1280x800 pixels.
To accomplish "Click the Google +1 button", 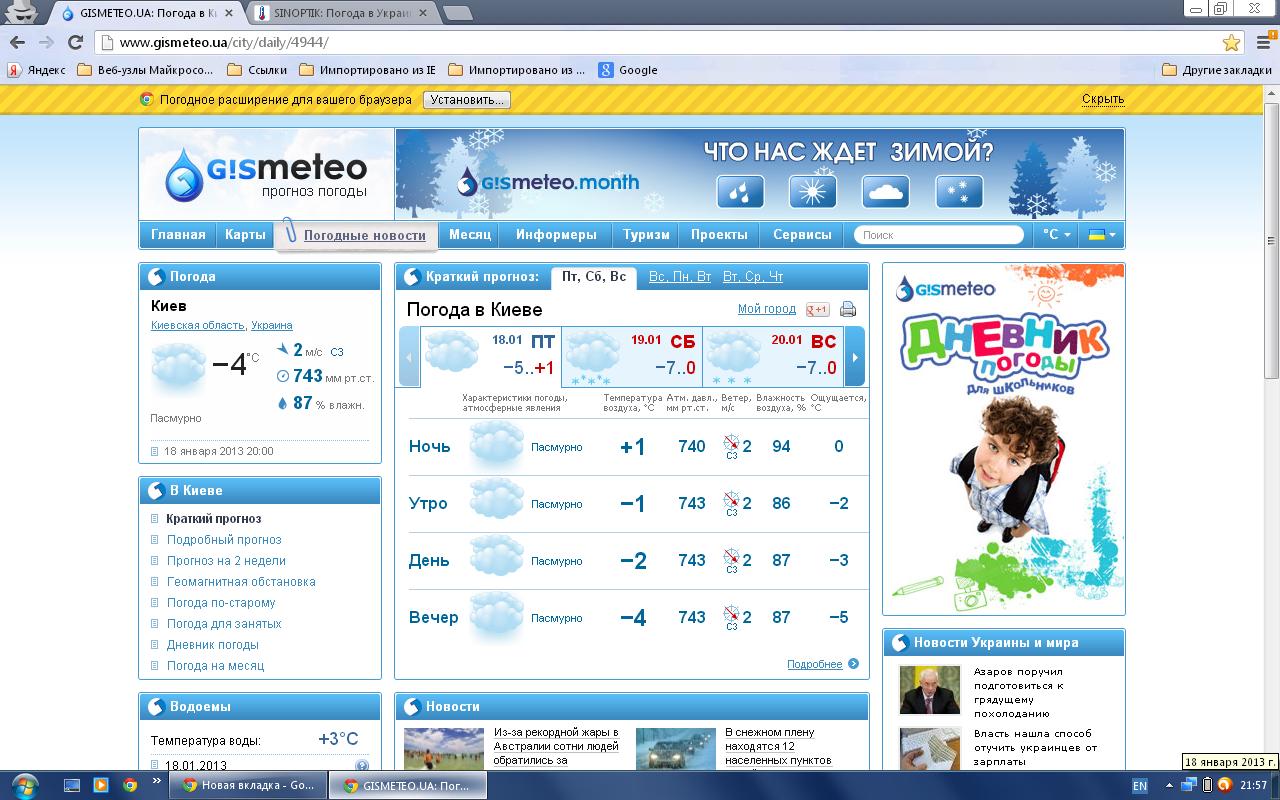I will point(818,309).
